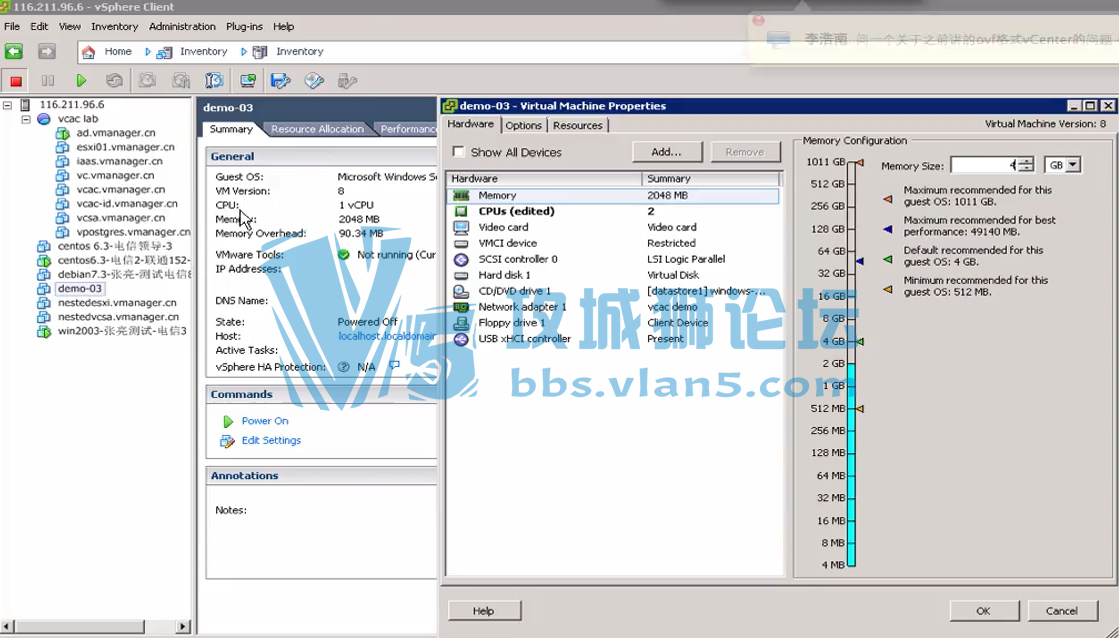Select esxi01.vmanager.cn in the inventory tree
This screenshot has width=1119, height=638.
126,147
